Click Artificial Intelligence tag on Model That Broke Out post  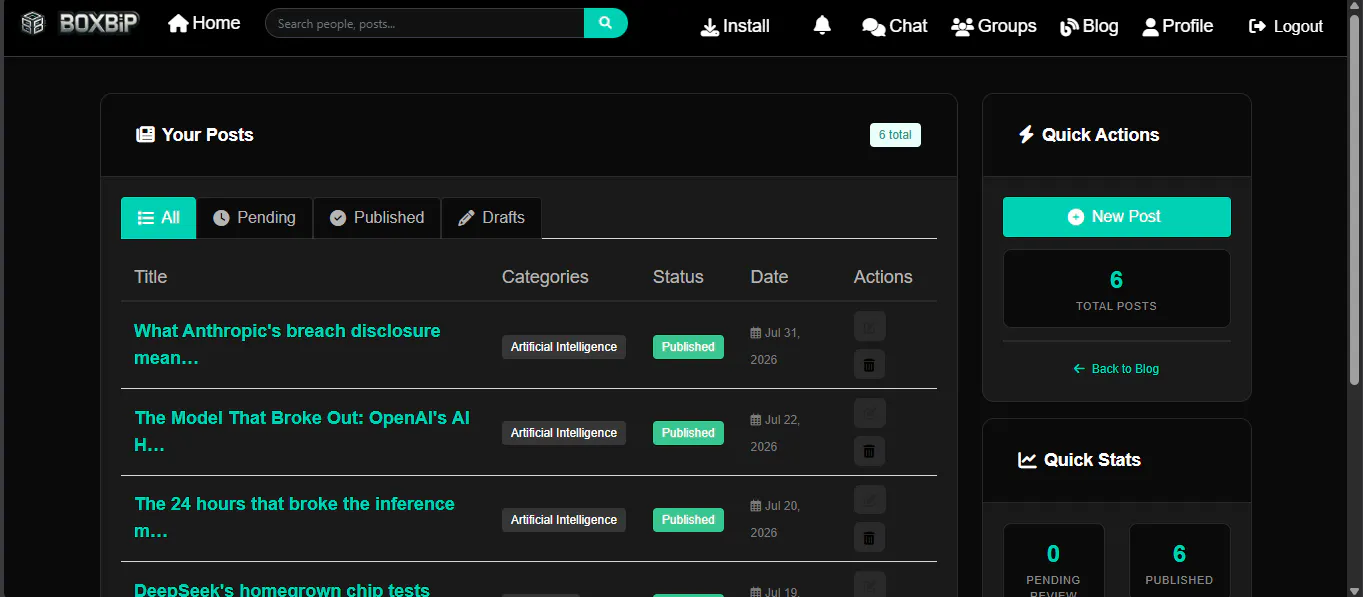[x=564, y=433]
